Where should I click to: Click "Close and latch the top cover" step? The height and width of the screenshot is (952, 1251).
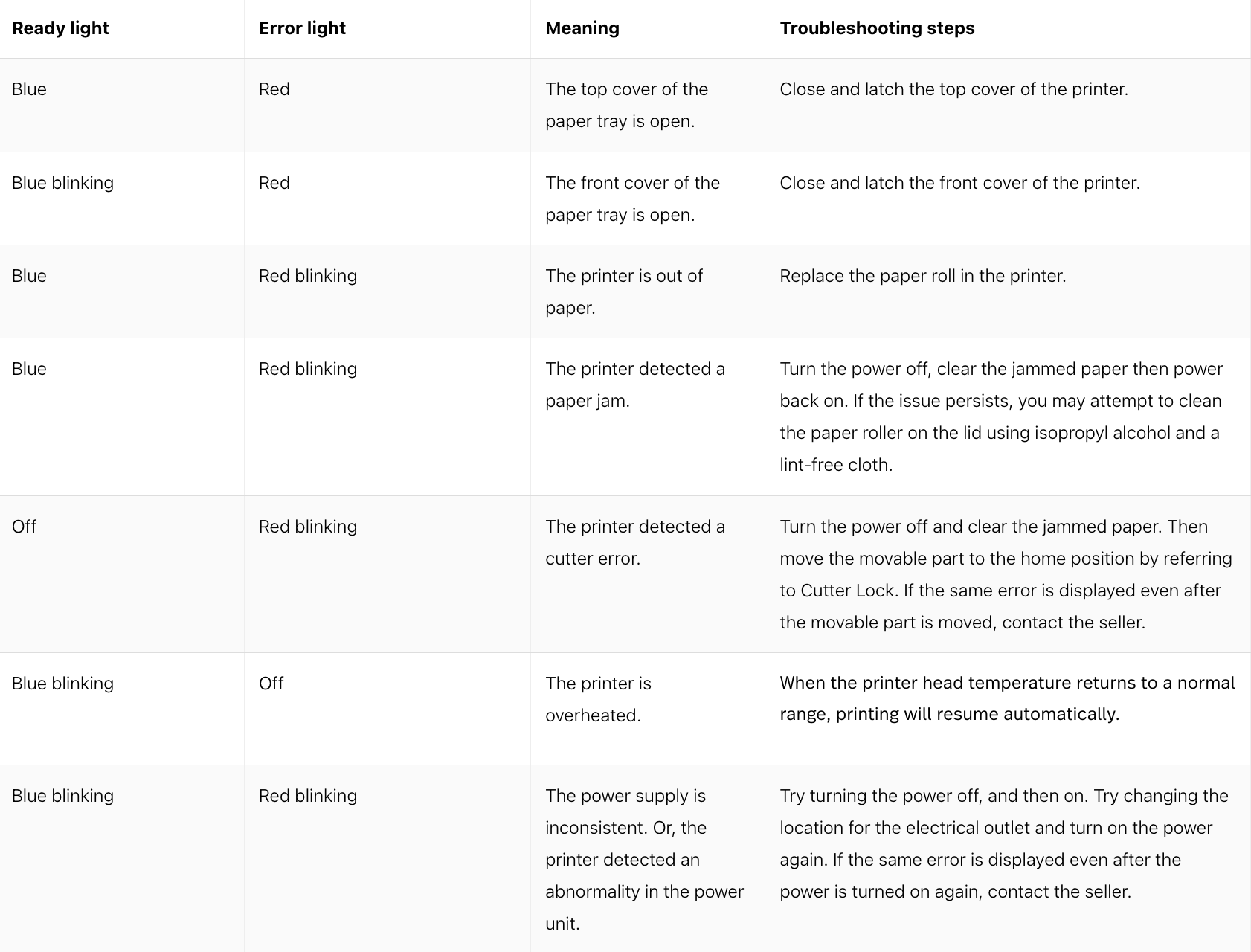(x=953, y=89)
